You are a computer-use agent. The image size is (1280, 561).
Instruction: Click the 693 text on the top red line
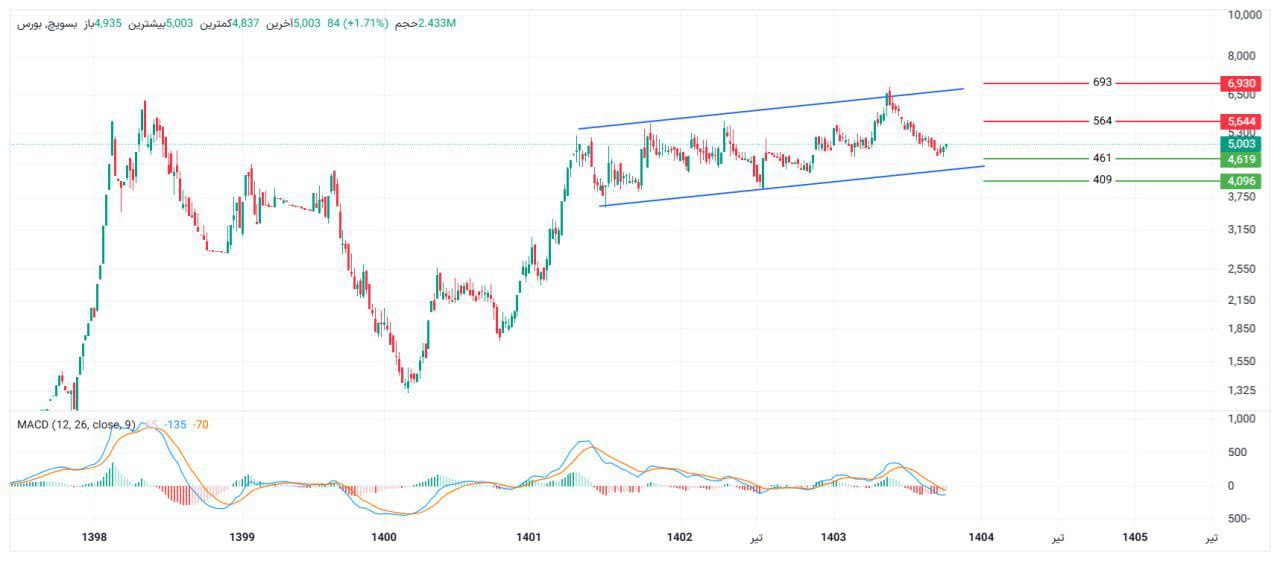[x=1102, y=82]
